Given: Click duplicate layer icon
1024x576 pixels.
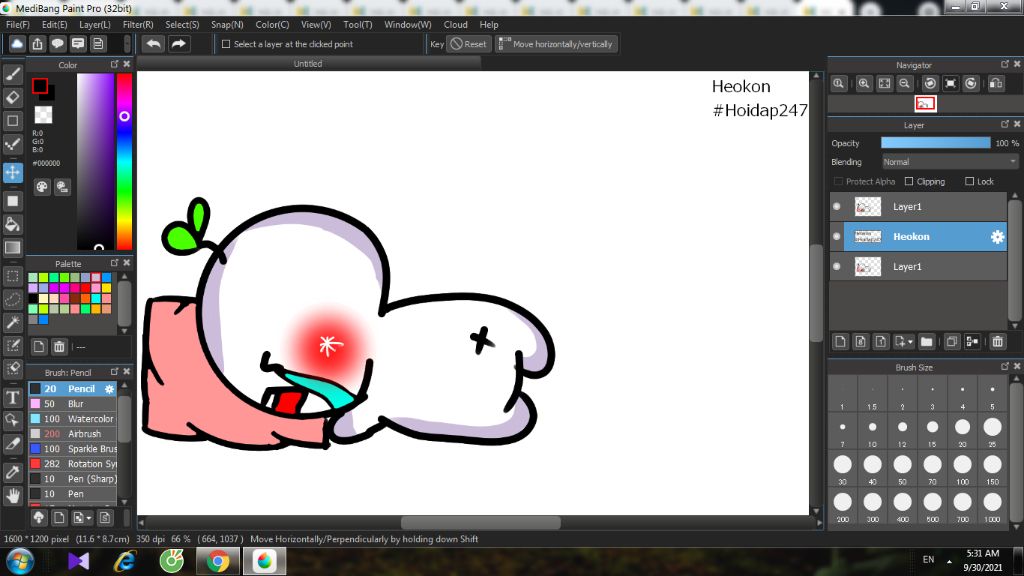Looking at the screenshot, I should (x=952, y=342).
